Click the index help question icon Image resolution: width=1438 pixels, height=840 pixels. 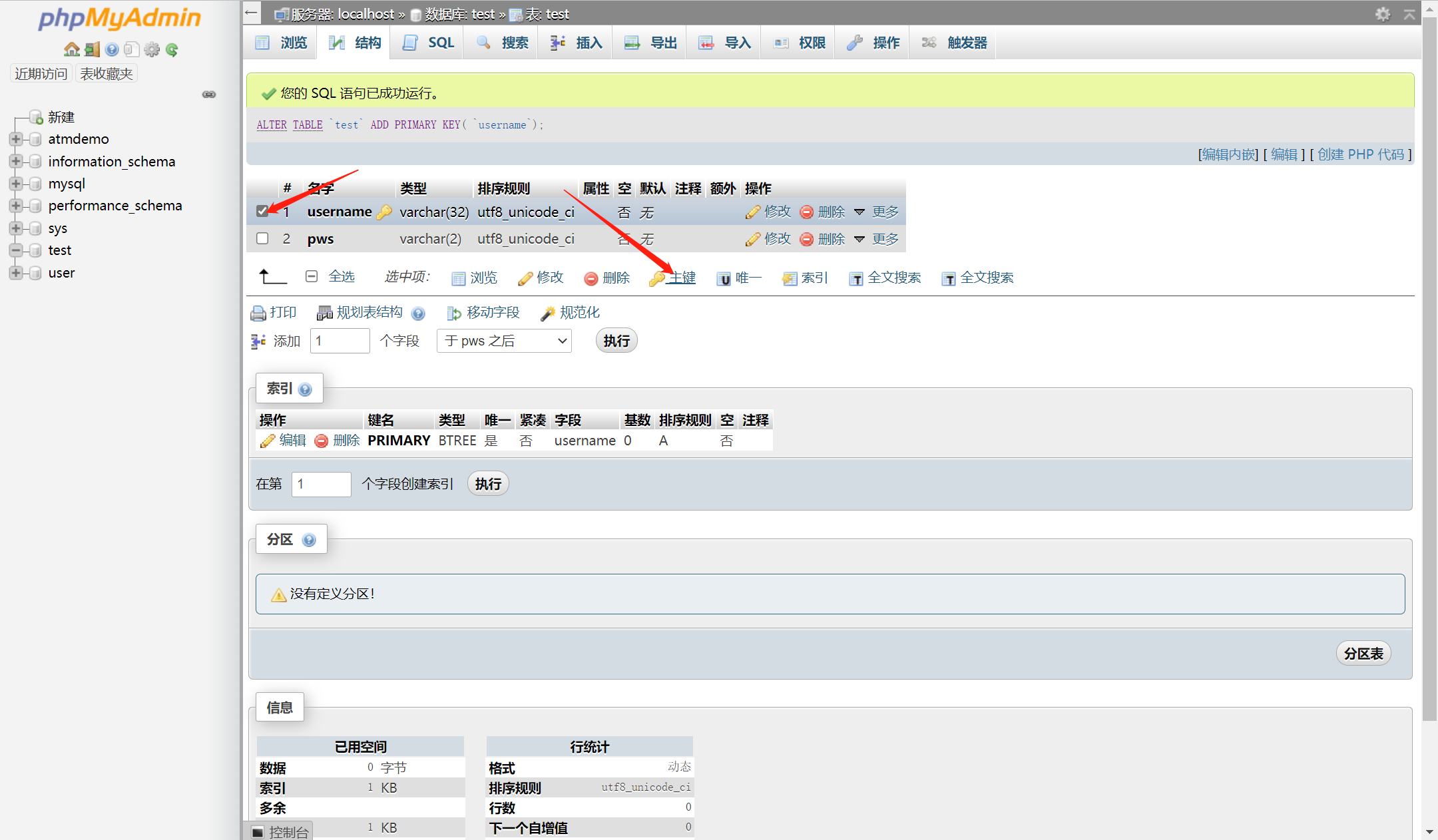(x=306, y=390)
